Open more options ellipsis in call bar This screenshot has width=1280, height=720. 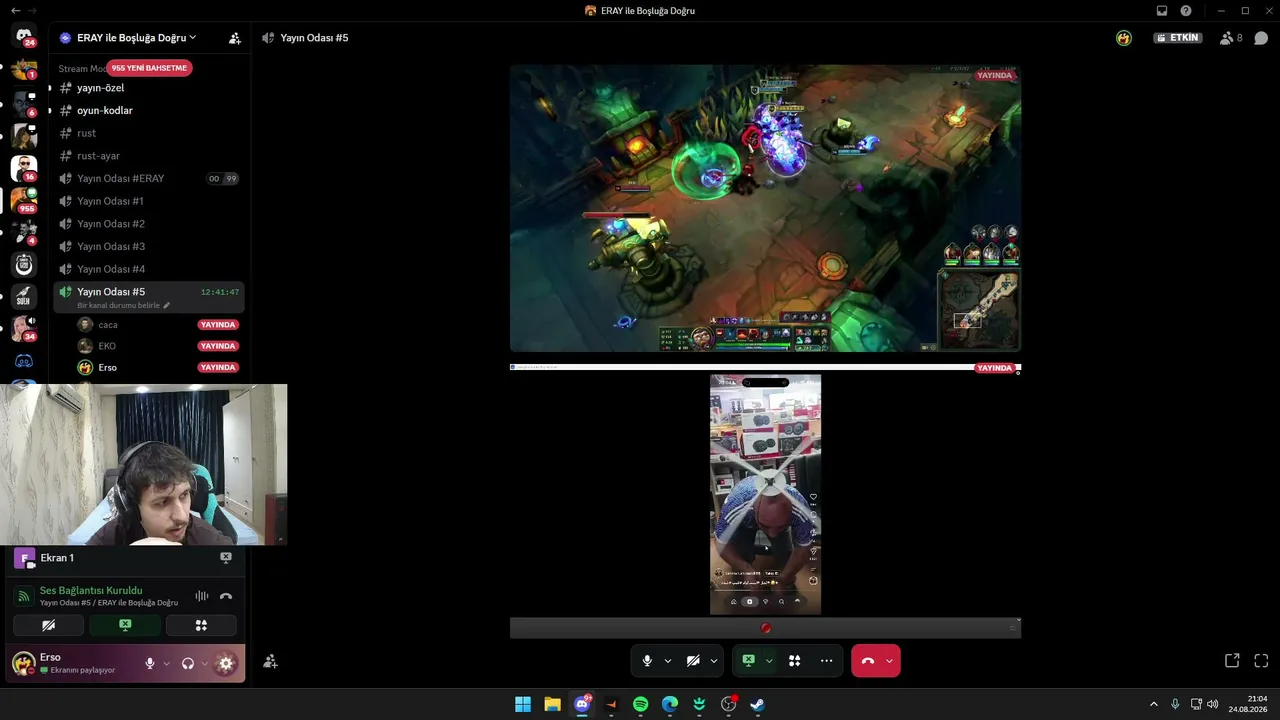pyautogui.click(x=826, y=661)
